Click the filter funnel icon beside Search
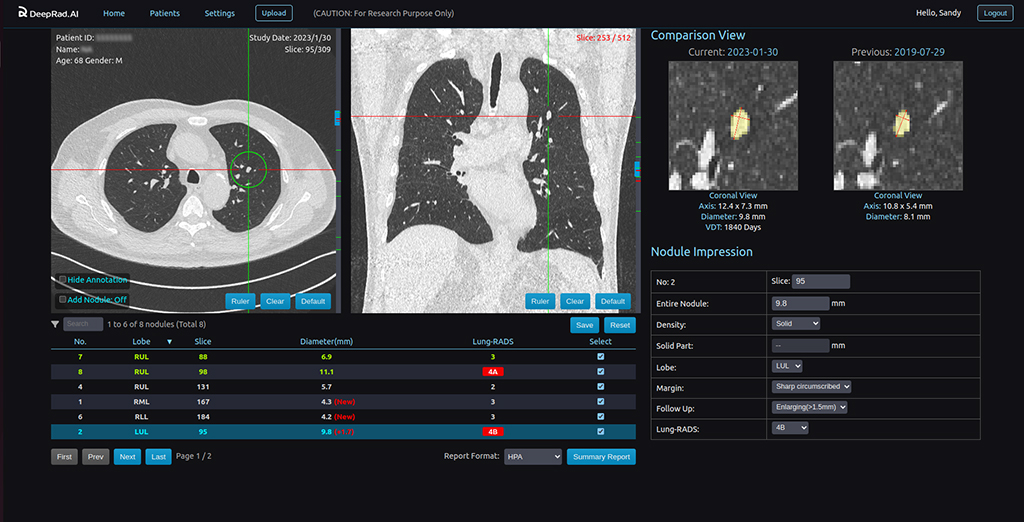 coord(55,324)
